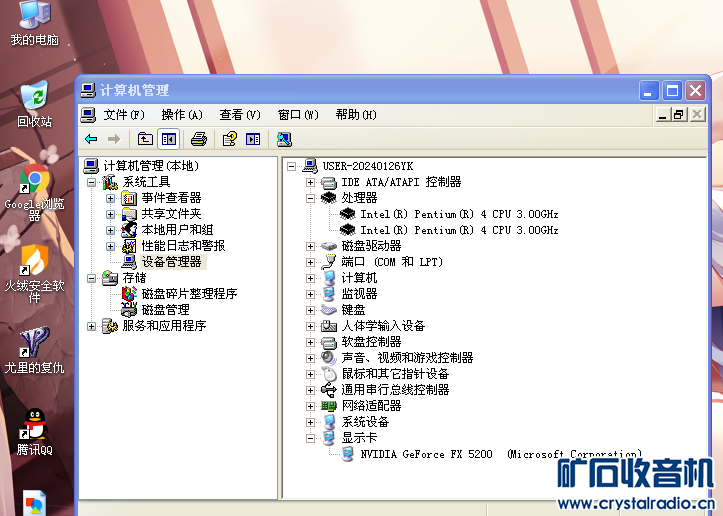Expand the 服务和应用程序 node
723x516 pixels.
(91, 326)
